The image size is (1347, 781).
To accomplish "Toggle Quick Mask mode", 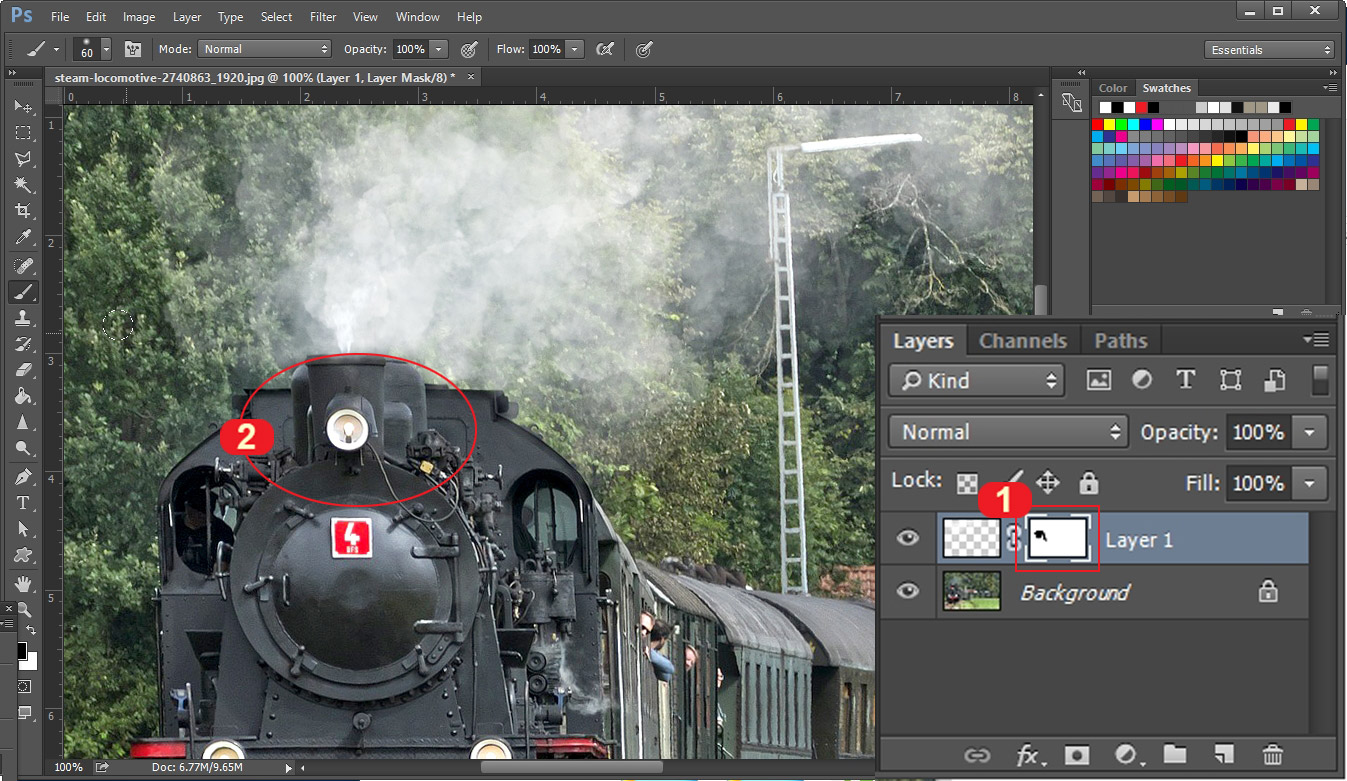I will click(x=23, y=687).
